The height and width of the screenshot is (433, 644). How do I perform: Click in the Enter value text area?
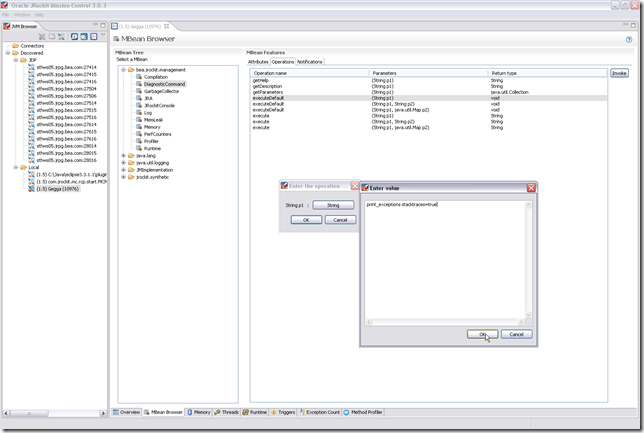point(445,260)
